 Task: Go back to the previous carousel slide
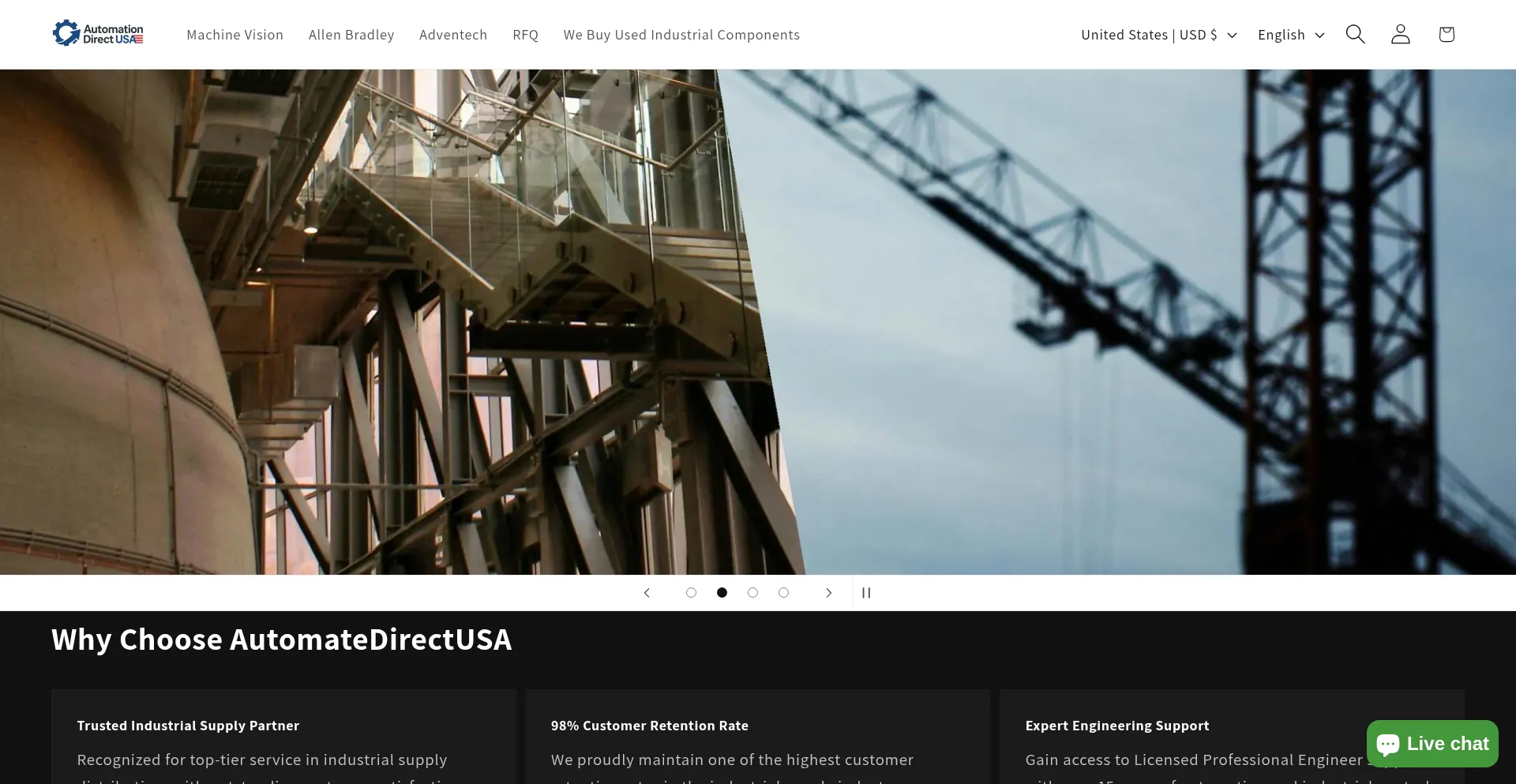coord(647,592)
